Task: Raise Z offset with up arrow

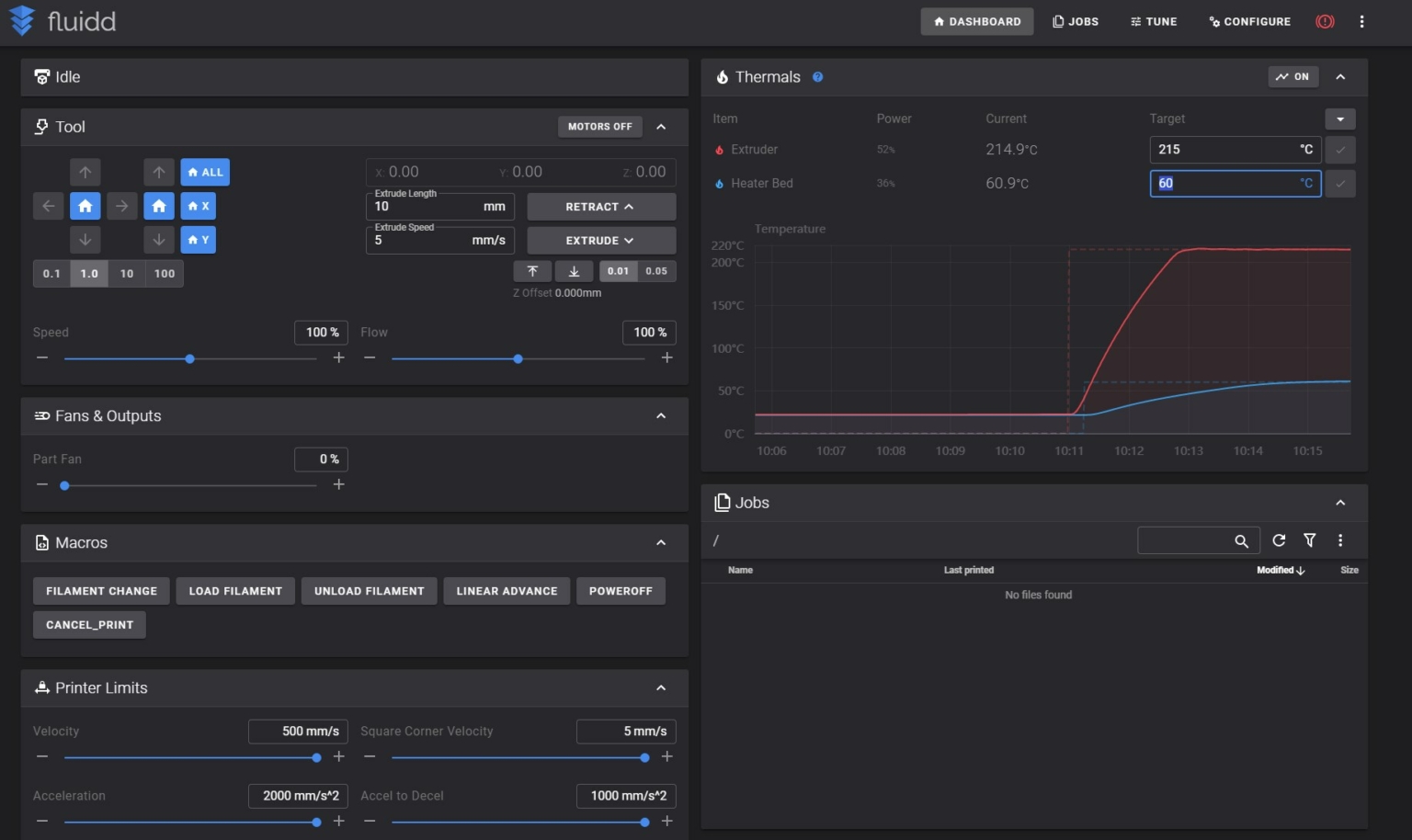Action: pos(532,271)
